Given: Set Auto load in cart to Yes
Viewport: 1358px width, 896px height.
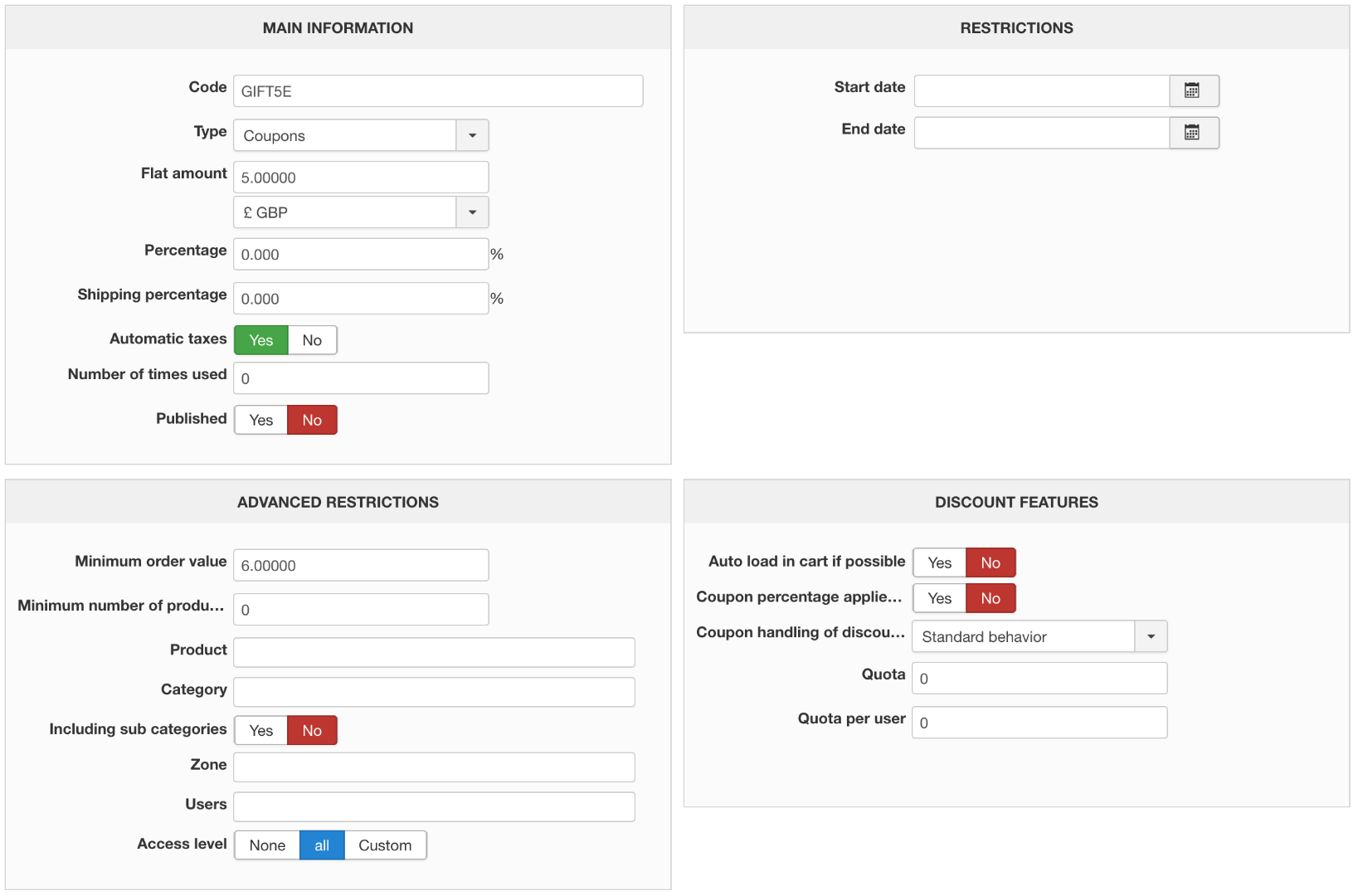Looking at the screenshot, I should click(939, 562).
